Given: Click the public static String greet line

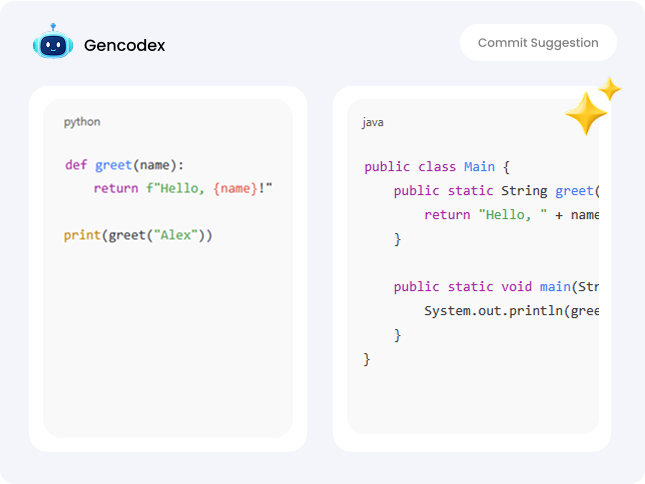Looking at the screenshot, I should (495, 191).
